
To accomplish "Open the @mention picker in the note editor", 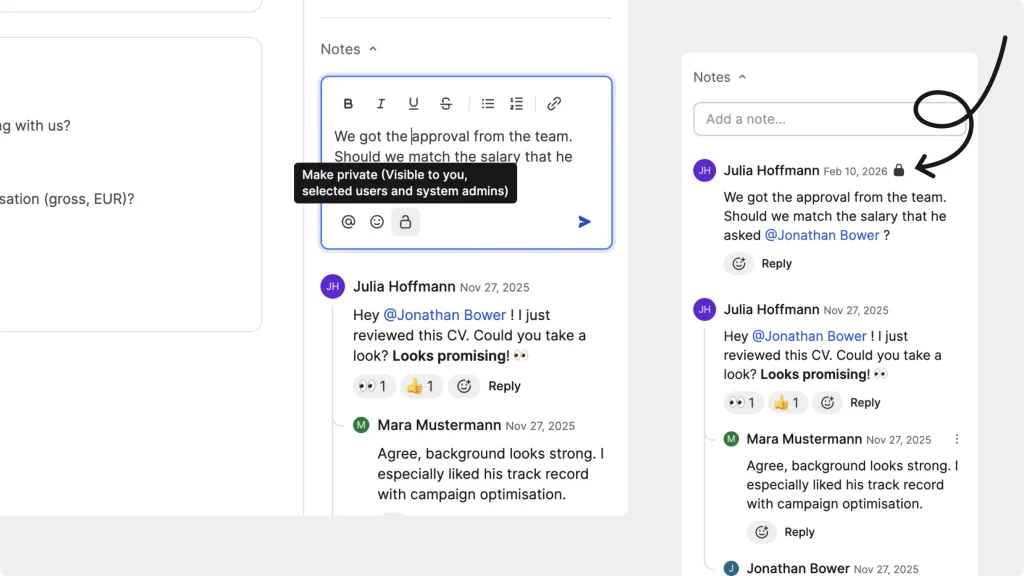I will 348,221.
